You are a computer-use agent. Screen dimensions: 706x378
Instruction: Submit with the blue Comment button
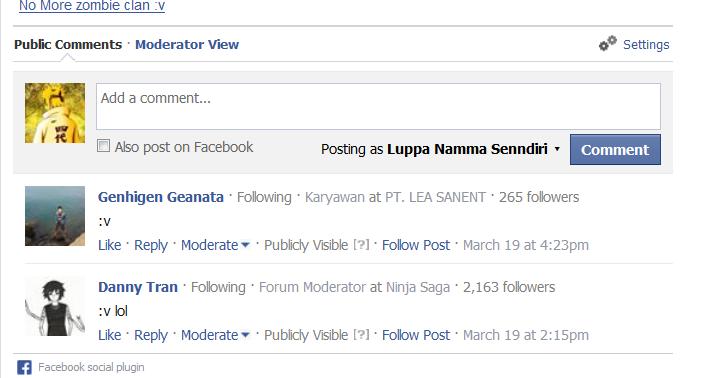(x=615, y=149)
